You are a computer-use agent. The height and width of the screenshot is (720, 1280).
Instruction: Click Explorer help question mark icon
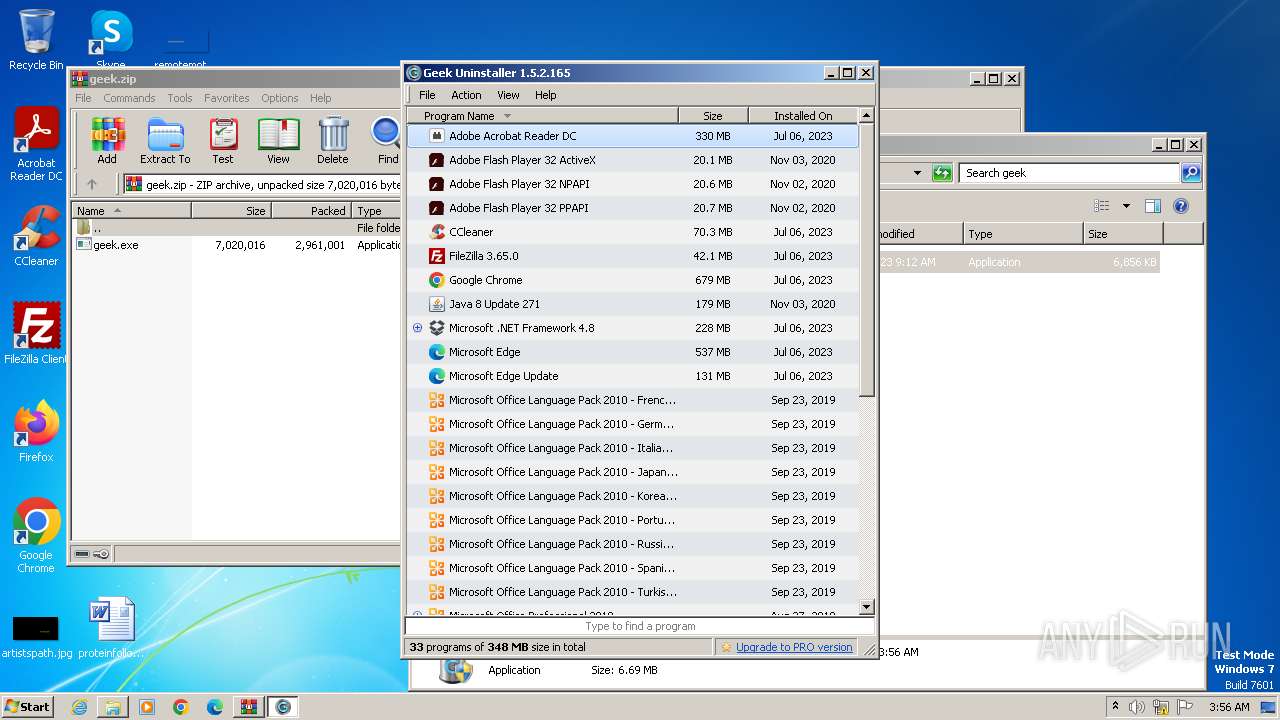[1181, 206]
